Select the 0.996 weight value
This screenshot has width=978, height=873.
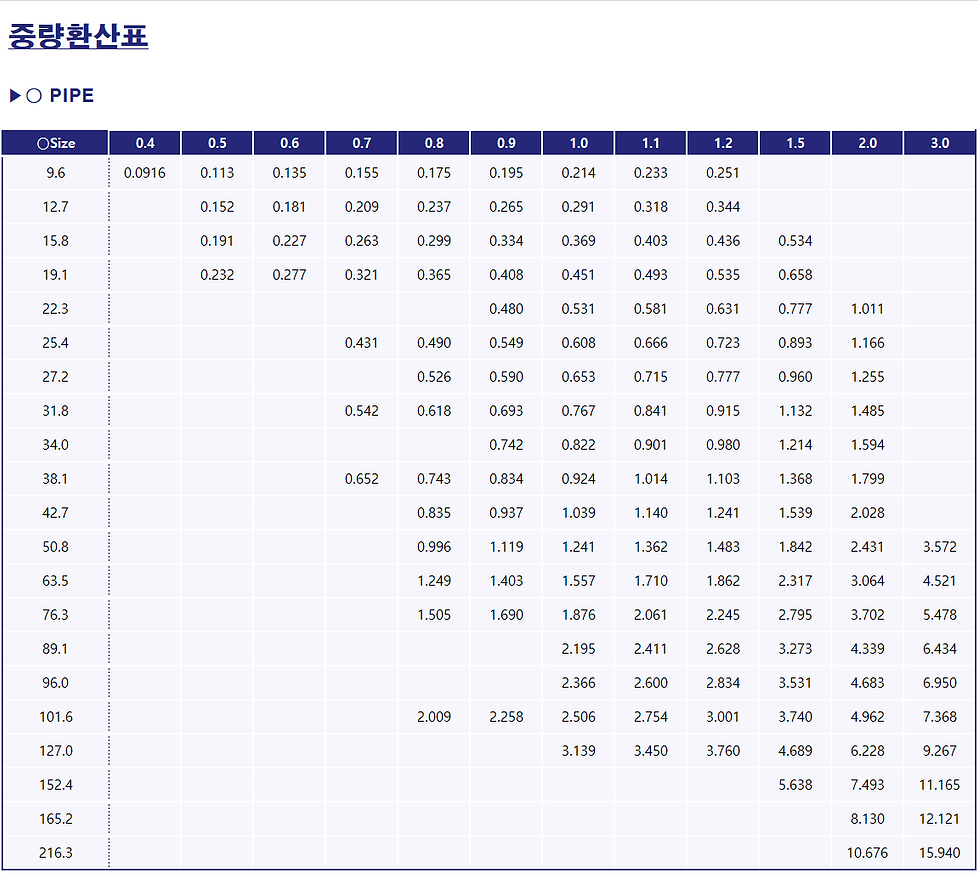click(x=434, y=547)
